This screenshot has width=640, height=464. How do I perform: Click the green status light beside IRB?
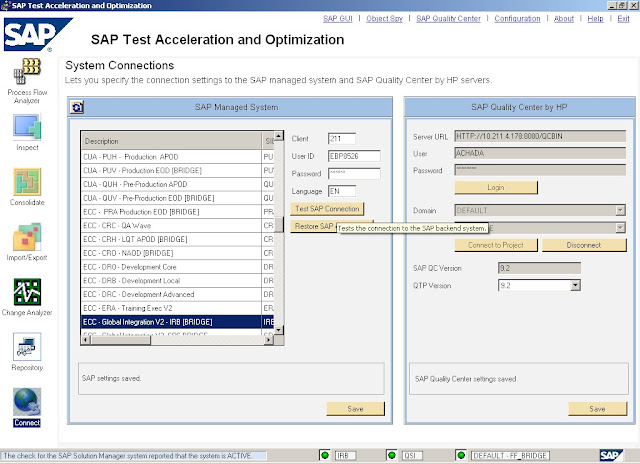325,455
